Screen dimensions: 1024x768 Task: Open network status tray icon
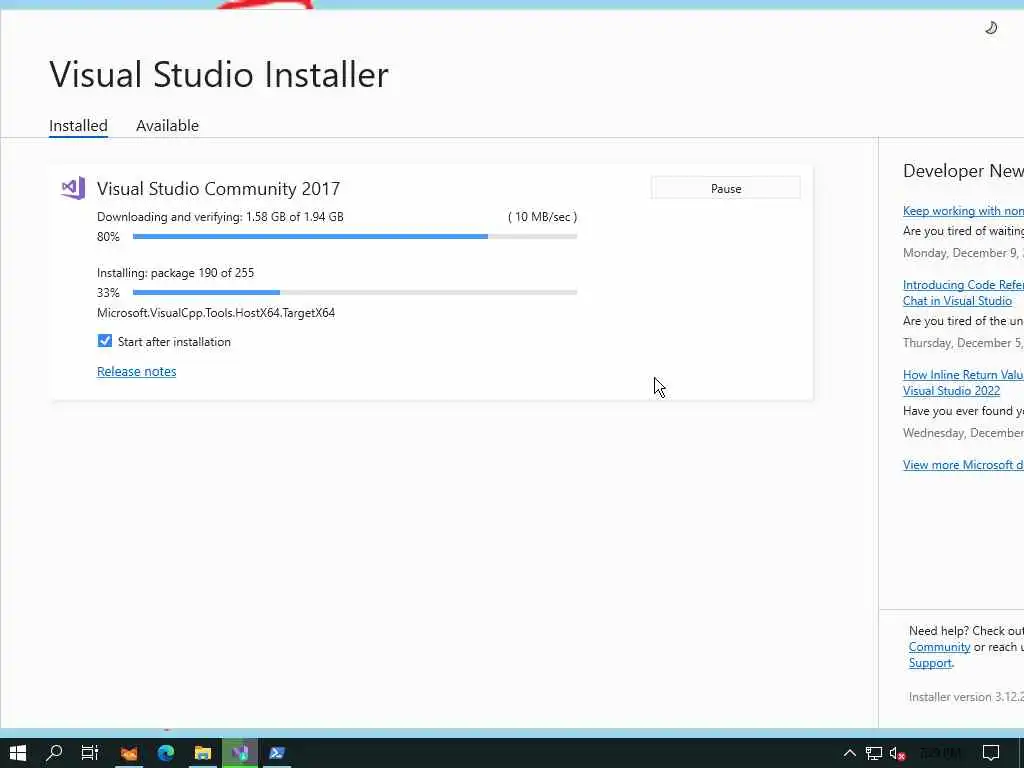[874, 753]
